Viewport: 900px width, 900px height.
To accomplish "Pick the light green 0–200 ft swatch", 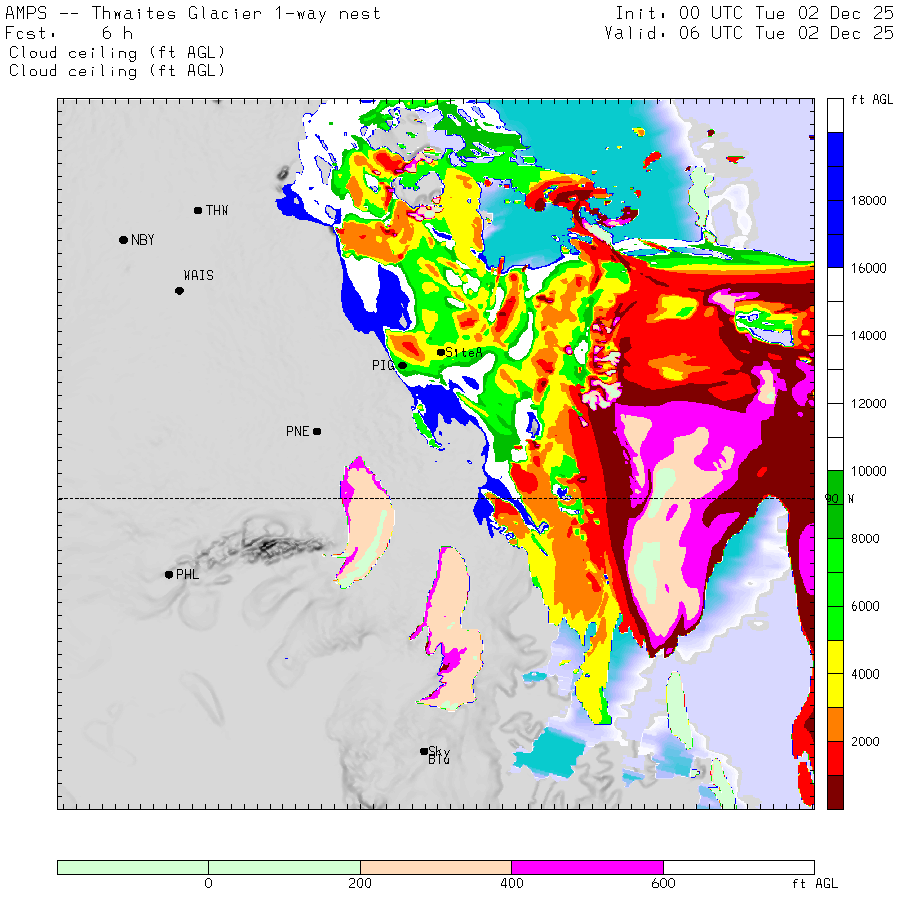I will (284, 867).
